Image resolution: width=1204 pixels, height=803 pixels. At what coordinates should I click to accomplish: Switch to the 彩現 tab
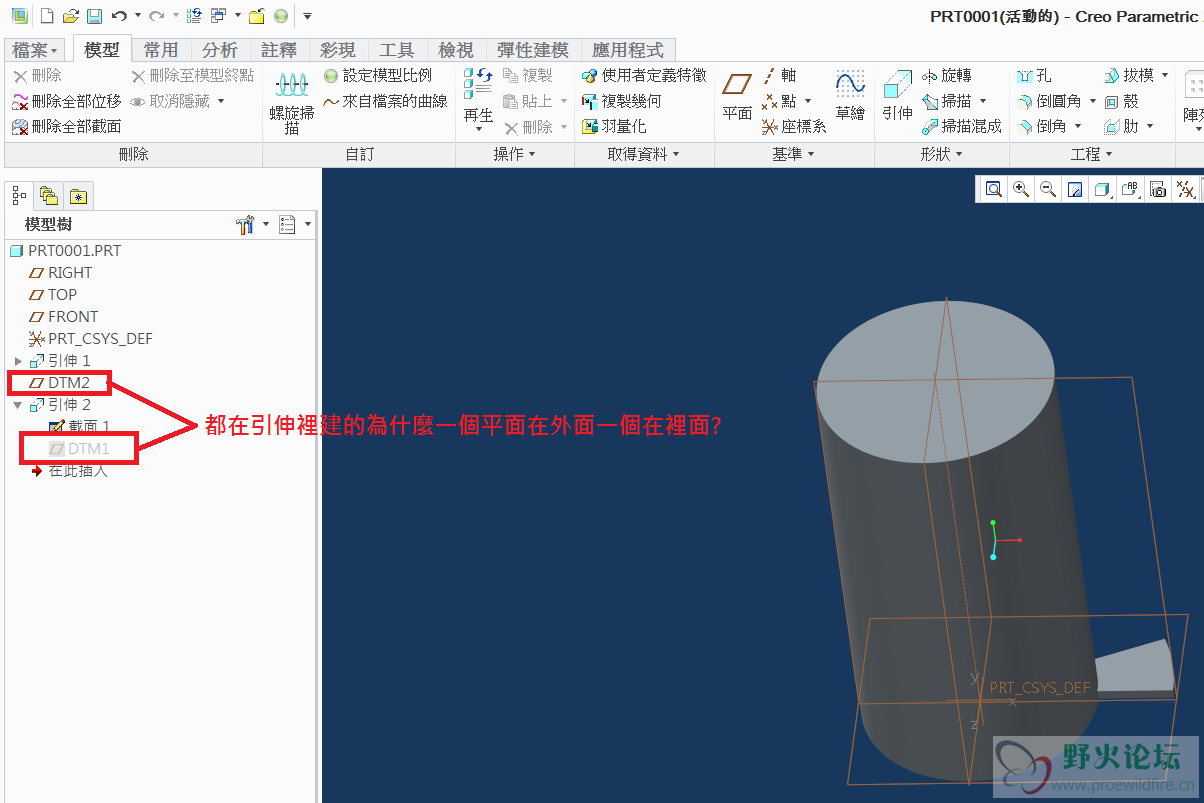click(x=338, y=50)
